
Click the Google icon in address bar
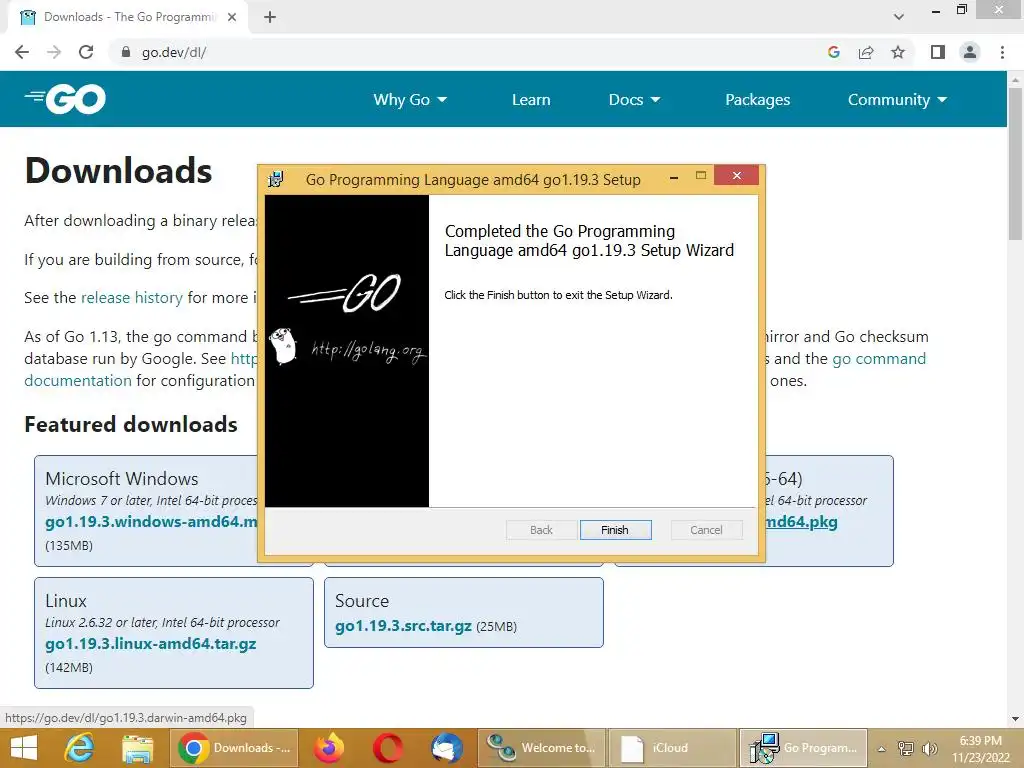[x=833, y=52]
